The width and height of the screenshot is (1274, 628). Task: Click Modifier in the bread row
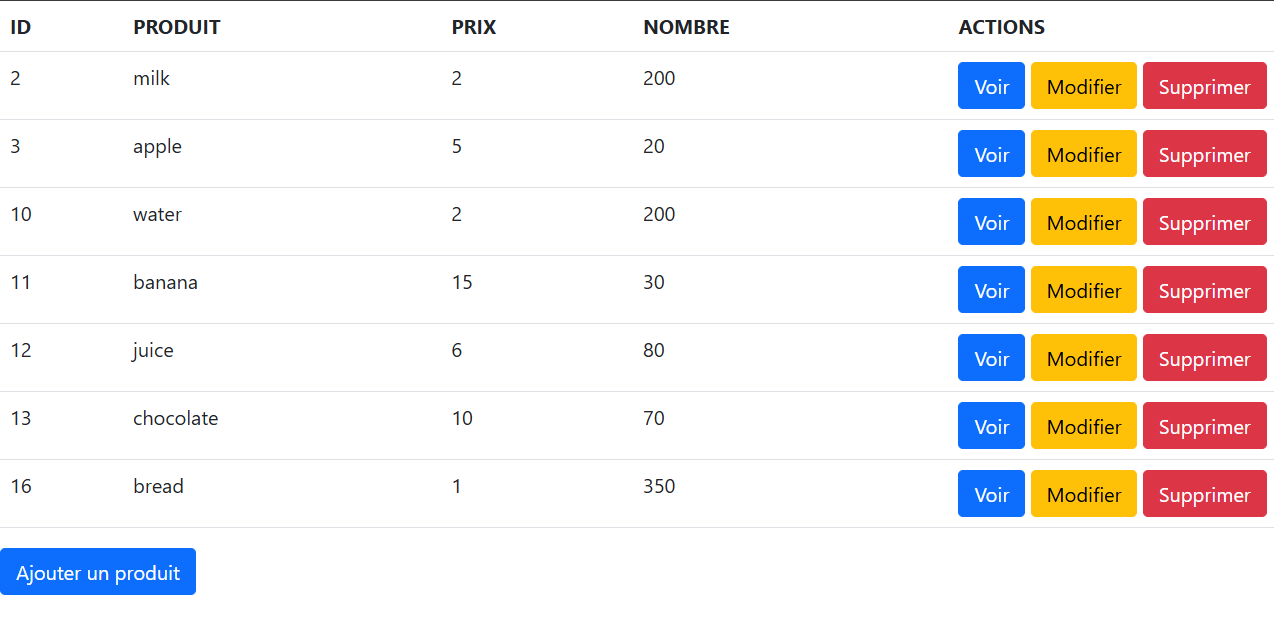pyautogui.click(x=1083, y=494)
